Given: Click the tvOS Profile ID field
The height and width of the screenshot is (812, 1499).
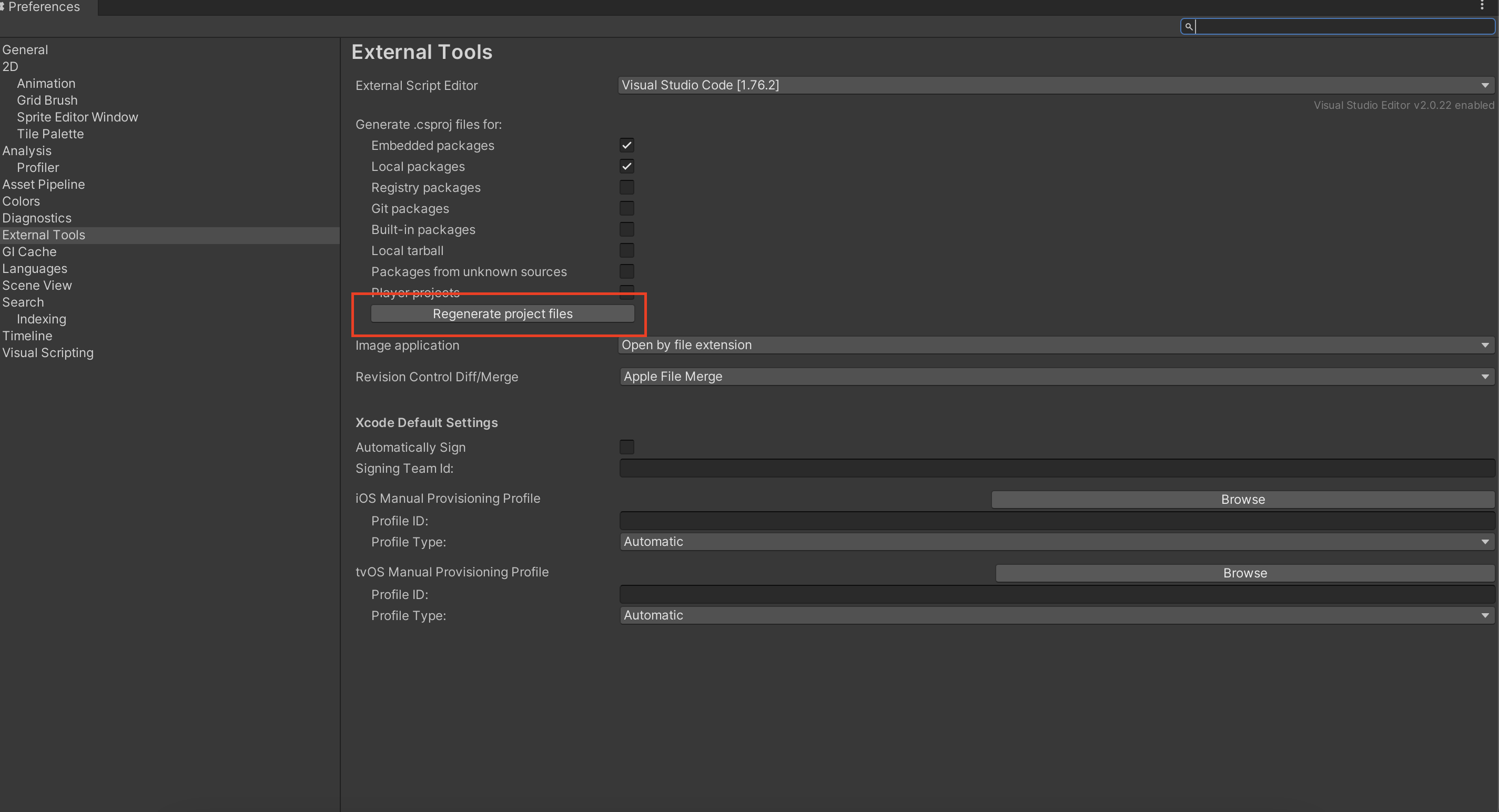Looking at the screenshot, I should (1057, 594).
